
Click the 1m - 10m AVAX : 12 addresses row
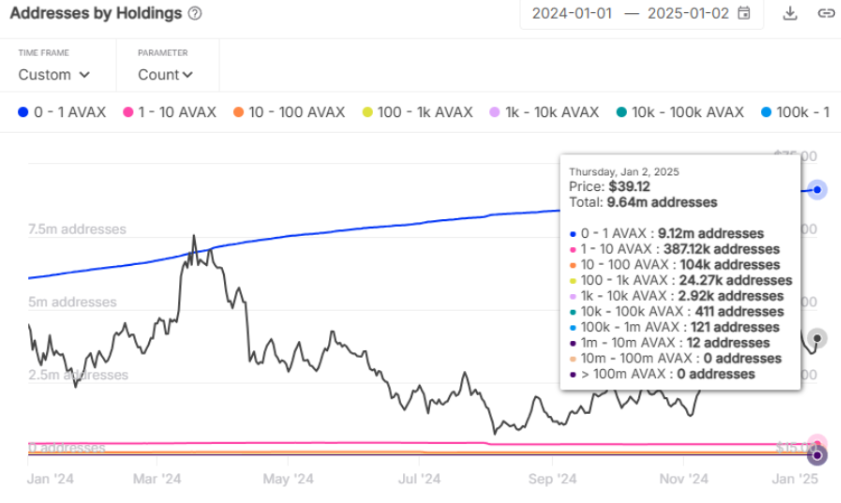point(669,342)
